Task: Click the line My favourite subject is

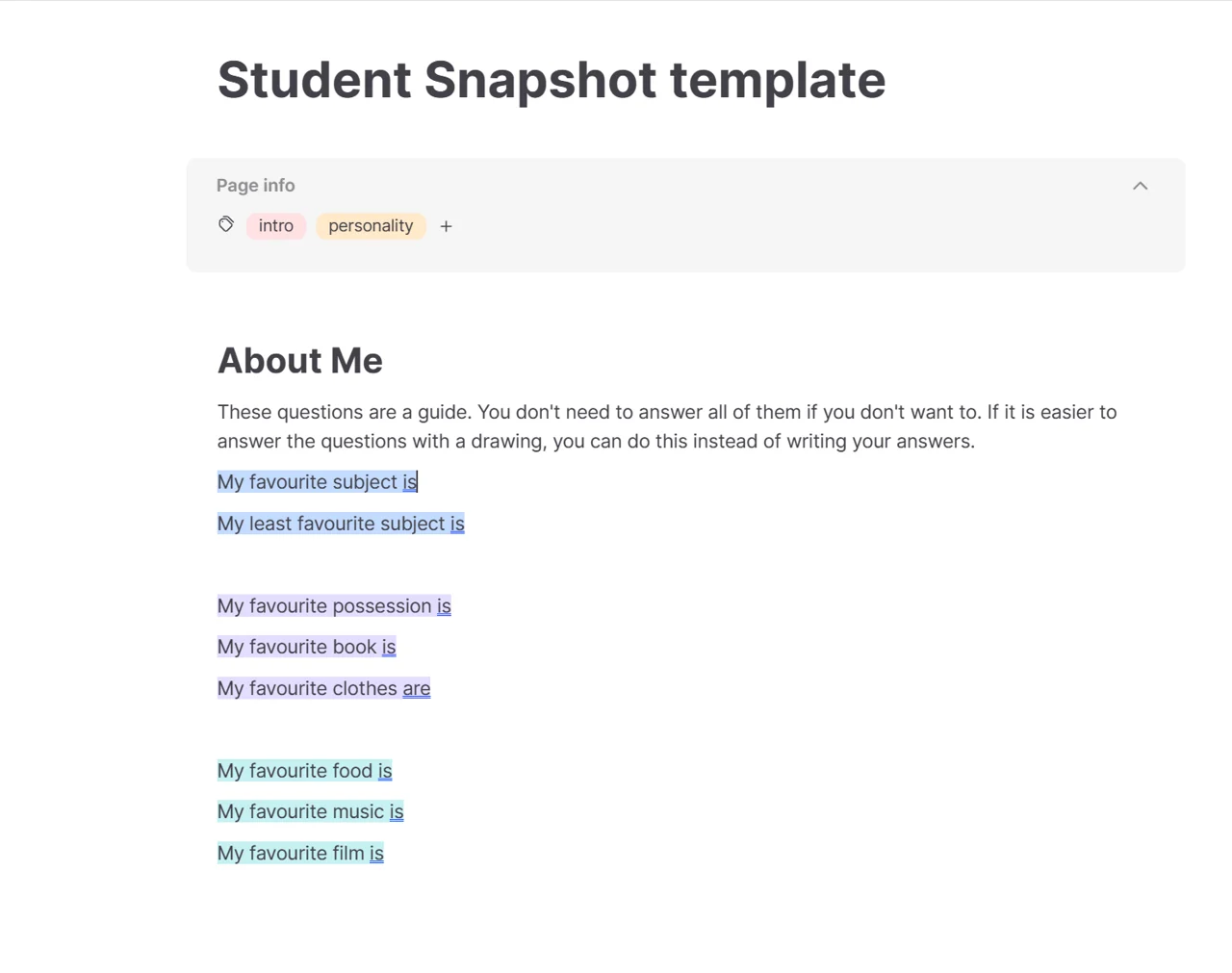Action: point(318,482)
